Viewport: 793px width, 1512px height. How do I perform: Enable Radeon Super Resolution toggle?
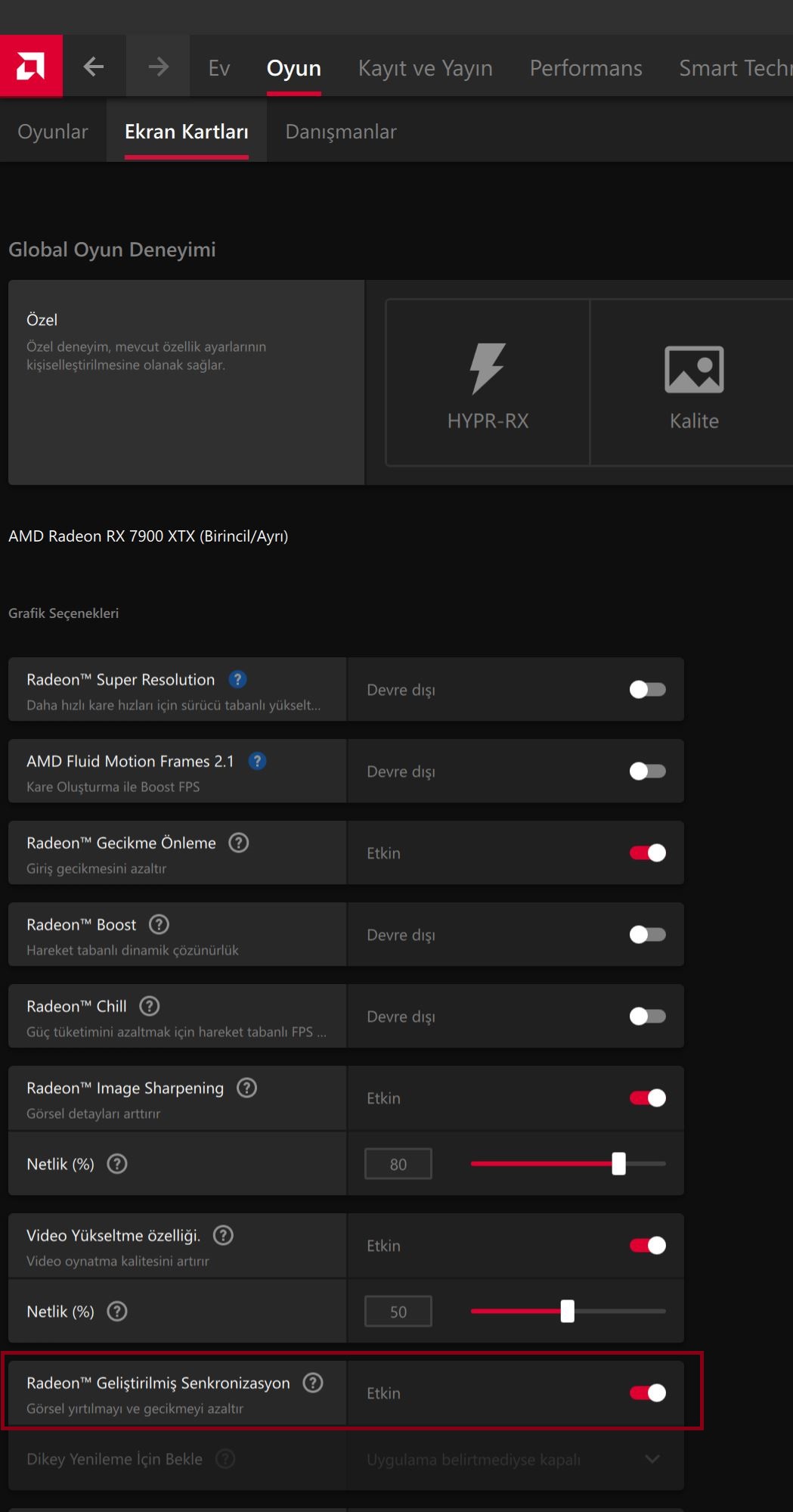(648, 689)
